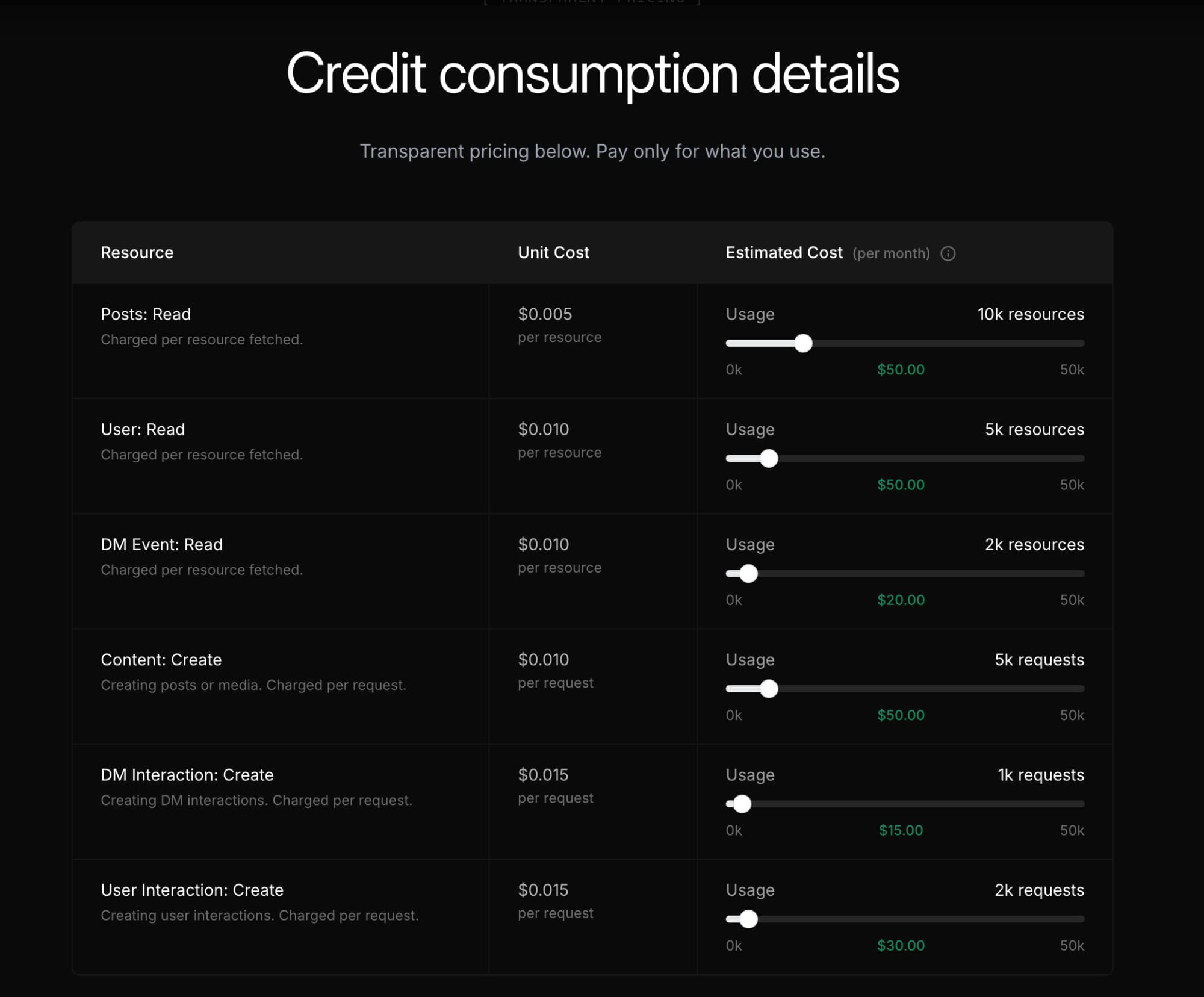The image size is (1204, 997).
Task: Click the Unit Cost column header
Action: pyautogui.click(x=553, y=253)
